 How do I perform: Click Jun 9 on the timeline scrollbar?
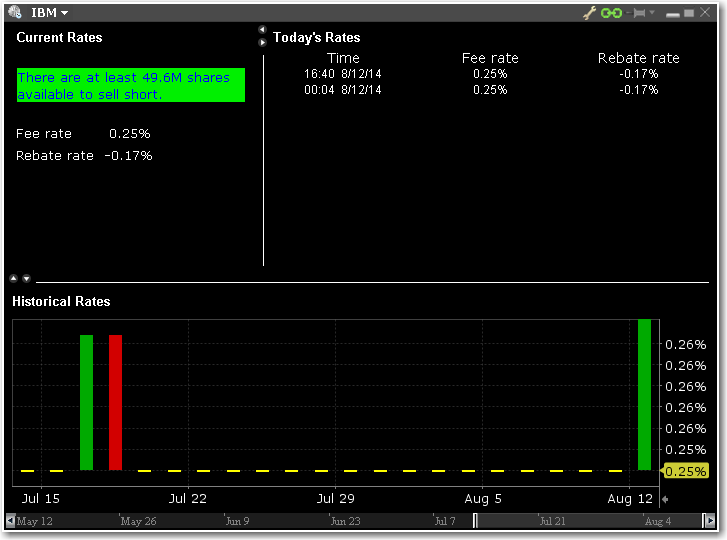point(237,521)
